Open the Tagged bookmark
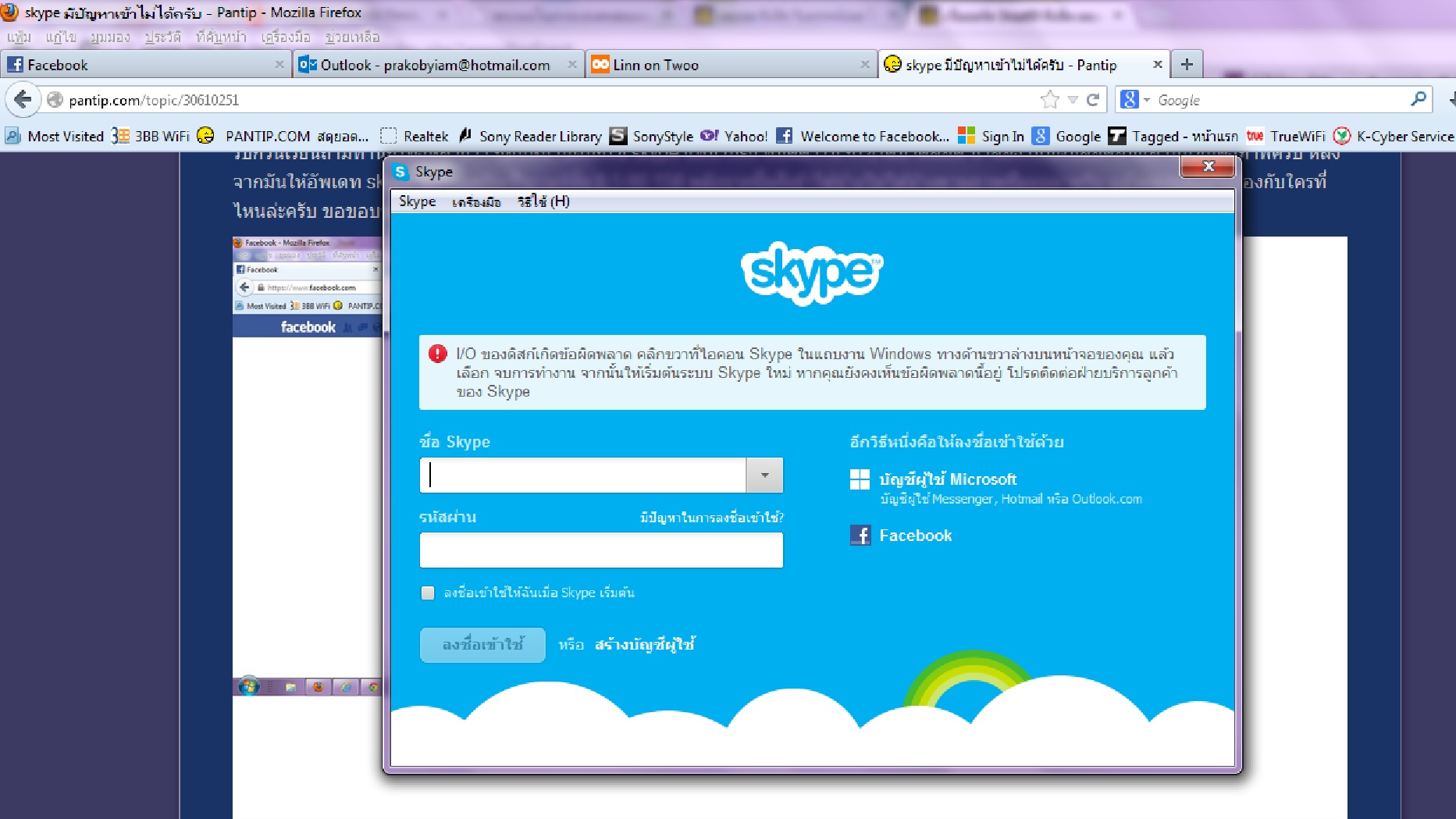The width and height of the screenshot is (1456, 819). point(1173,137)
